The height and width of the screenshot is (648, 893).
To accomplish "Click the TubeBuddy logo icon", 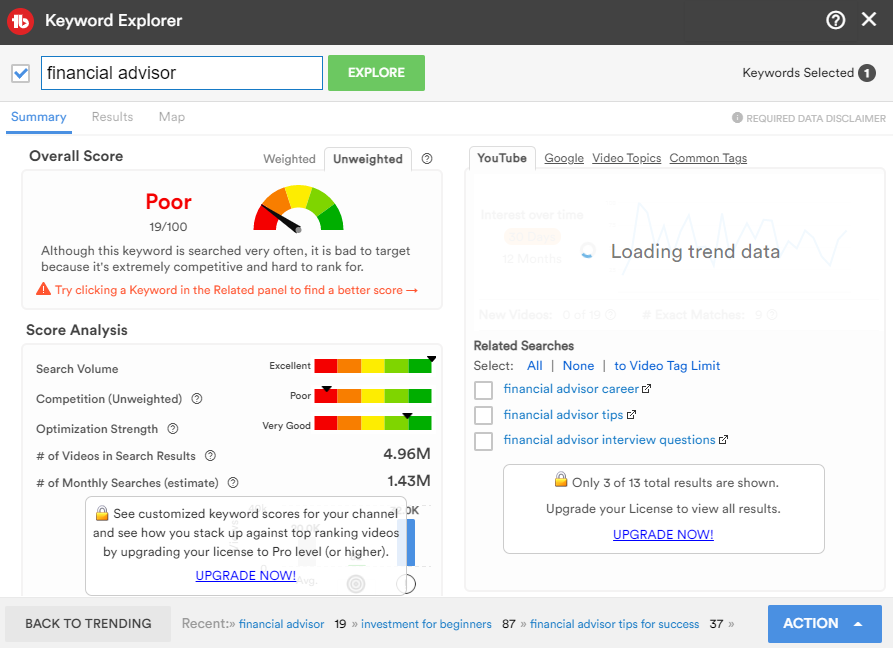I will point(21,19).
